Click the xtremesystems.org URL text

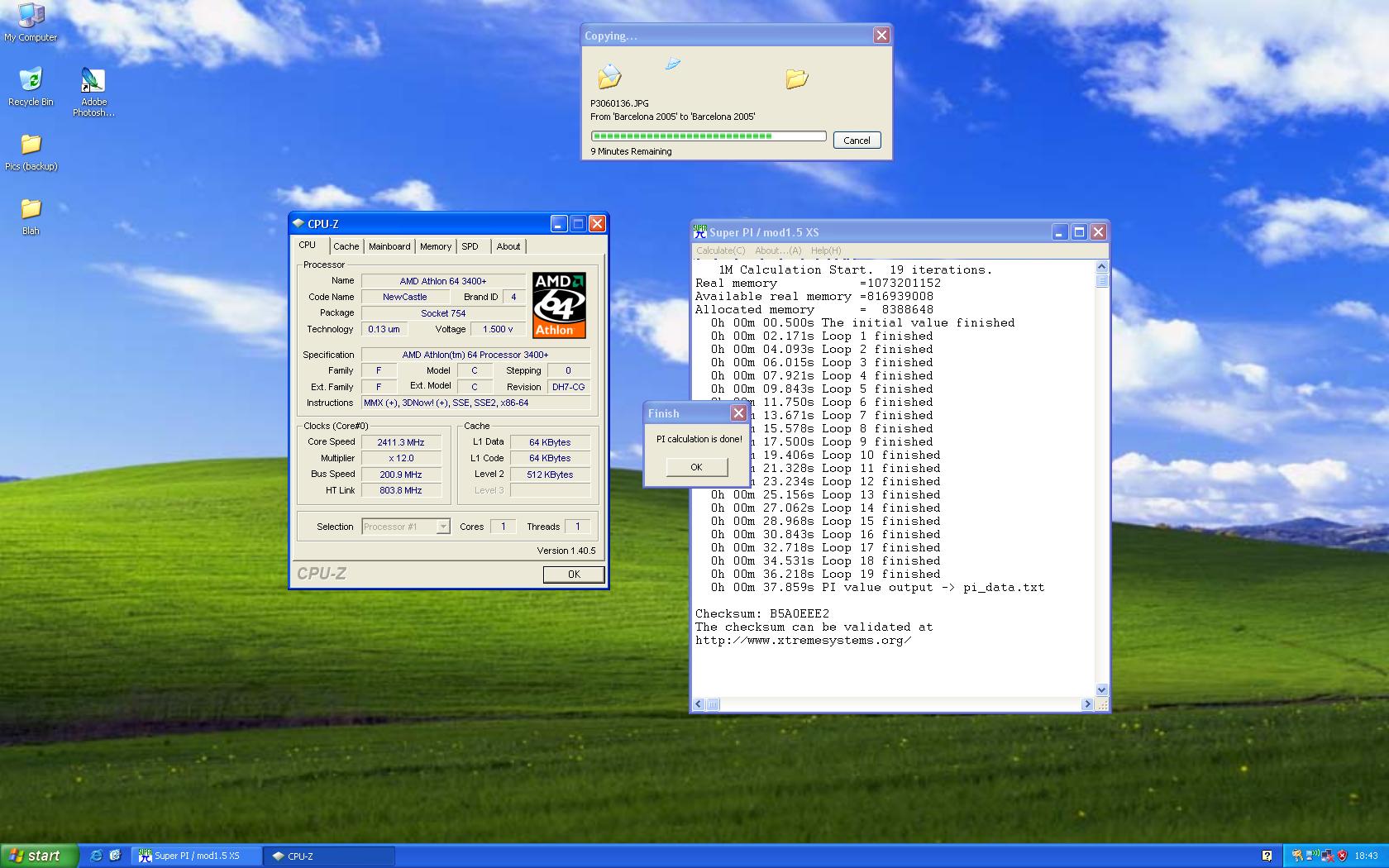(804, 640)
